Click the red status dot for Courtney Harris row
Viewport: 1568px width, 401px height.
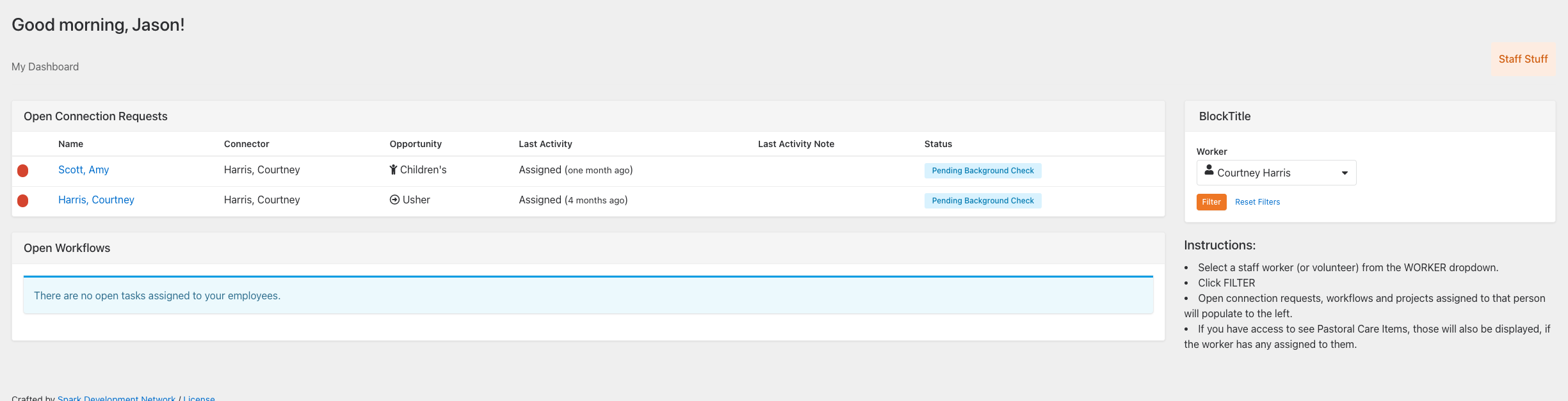(23, 201)
